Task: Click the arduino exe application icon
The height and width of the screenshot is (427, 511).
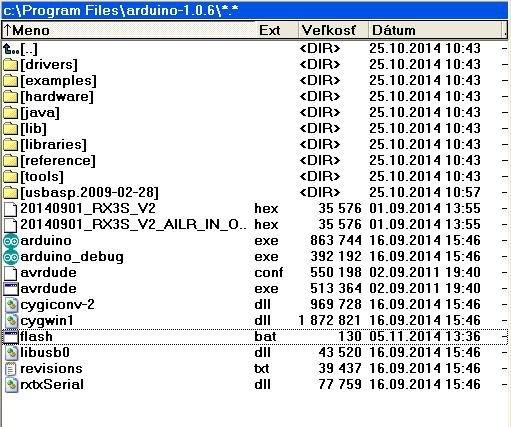Action: click(x=11, y=241)
